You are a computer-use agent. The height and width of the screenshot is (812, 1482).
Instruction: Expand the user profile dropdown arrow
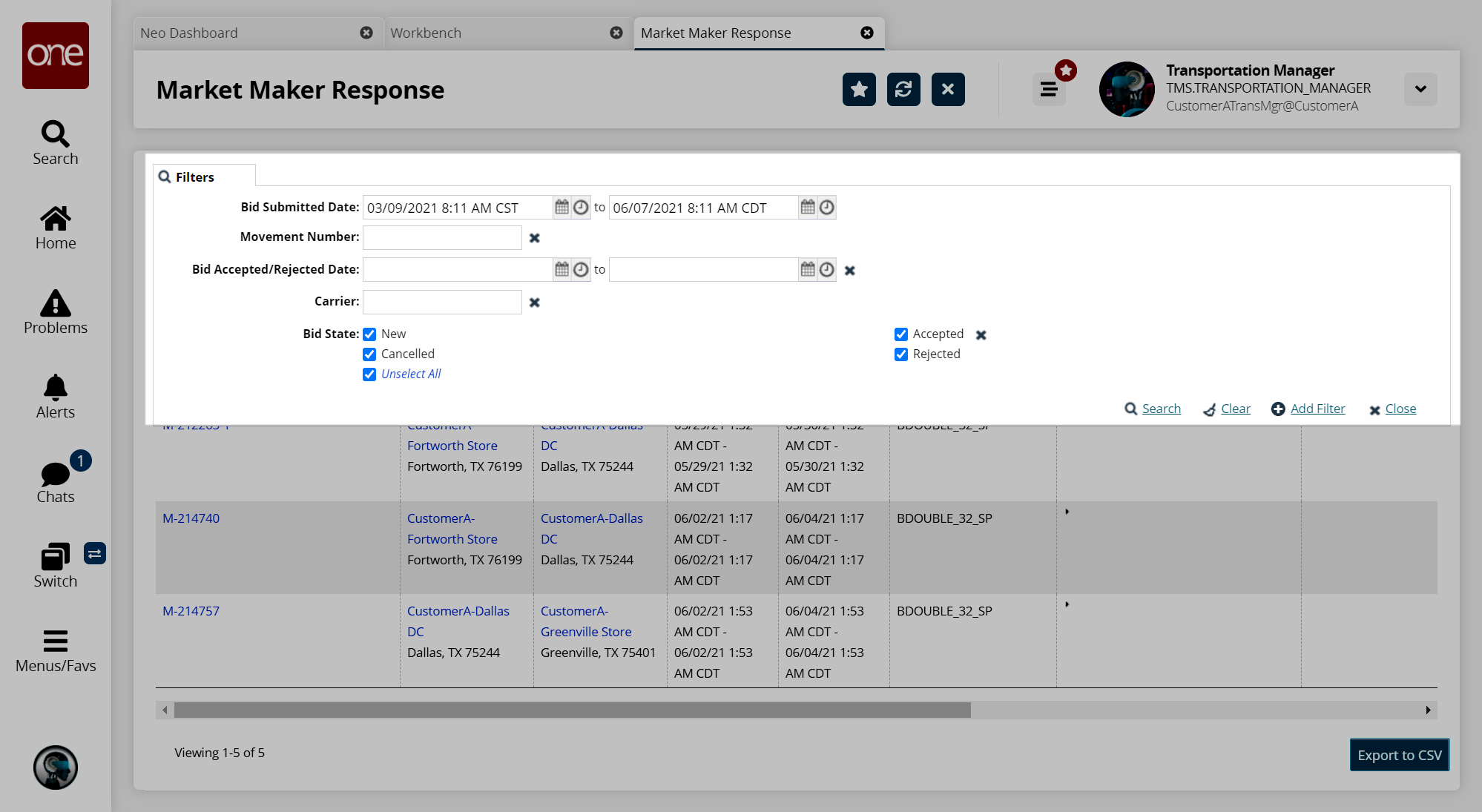point(1420,90)
